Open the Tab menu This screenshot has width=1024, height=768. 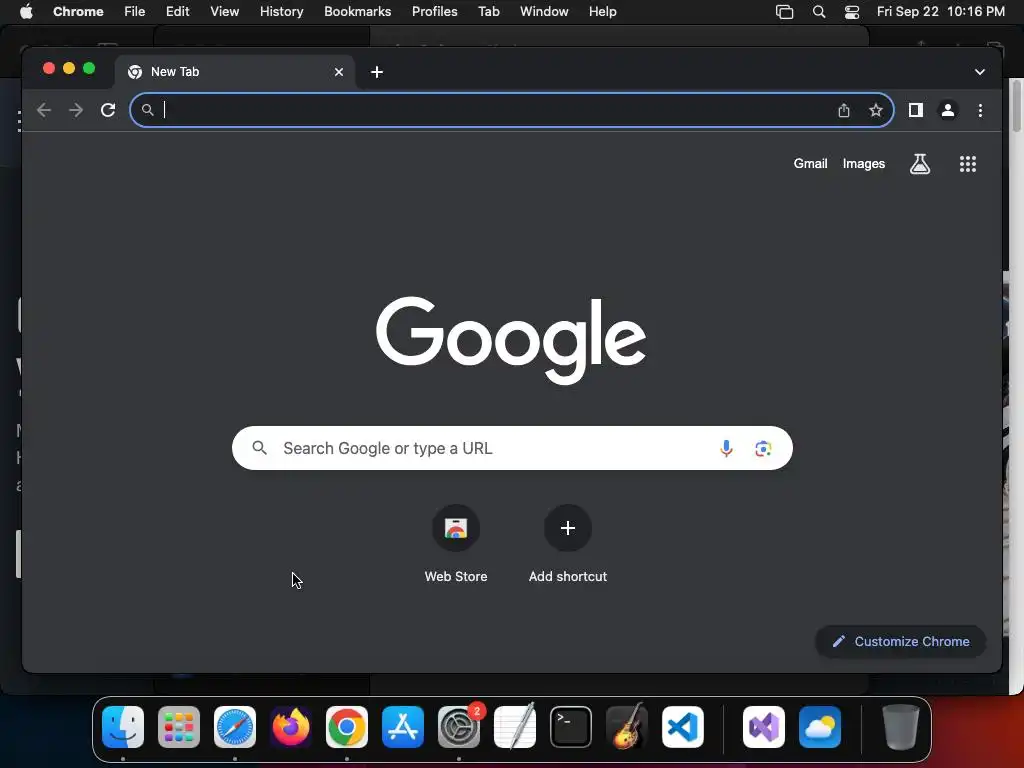(x=488, y=12)
